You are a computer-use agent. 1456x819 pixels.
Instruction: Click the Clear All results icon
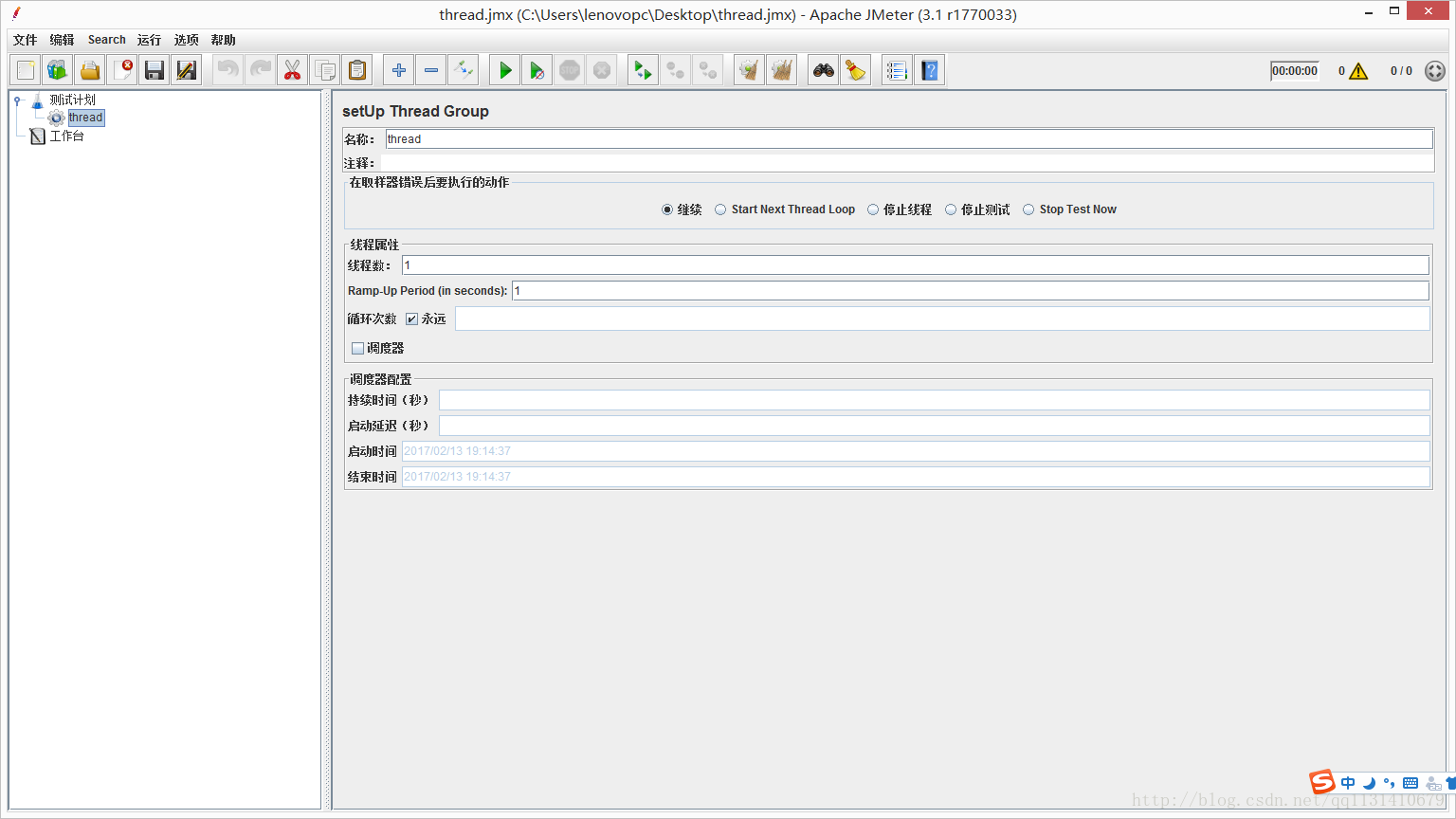[x=781, y=70]
